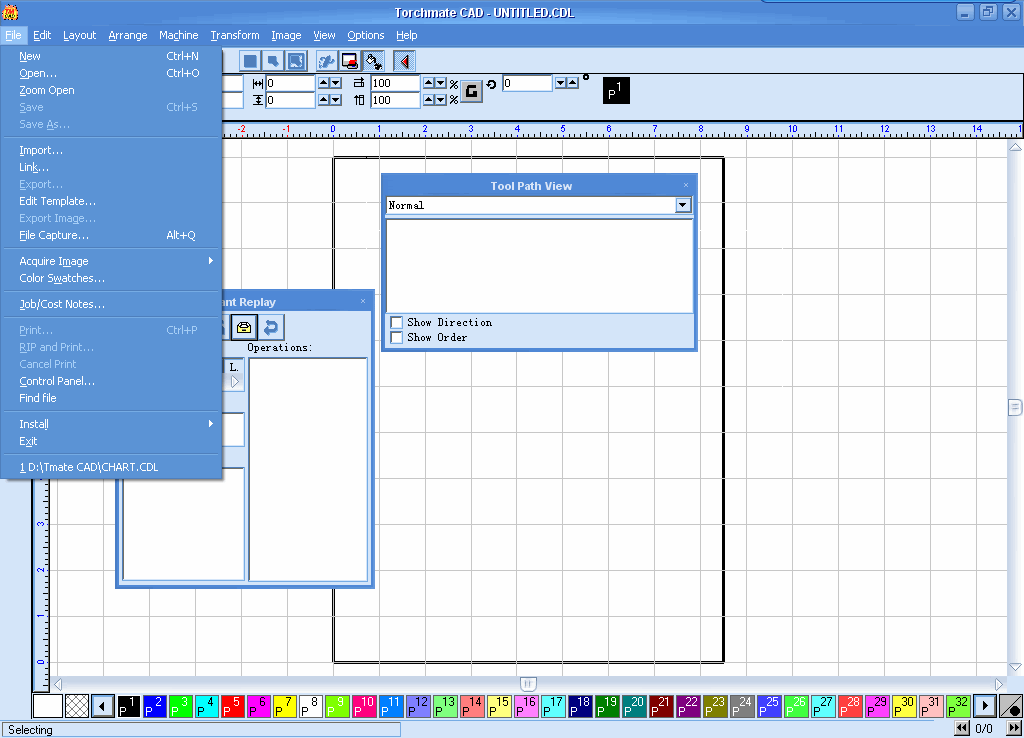Click the horizontal scrollbar center grip
Image resolution: width=1024 pixels, height=738 pixels.
528,684
